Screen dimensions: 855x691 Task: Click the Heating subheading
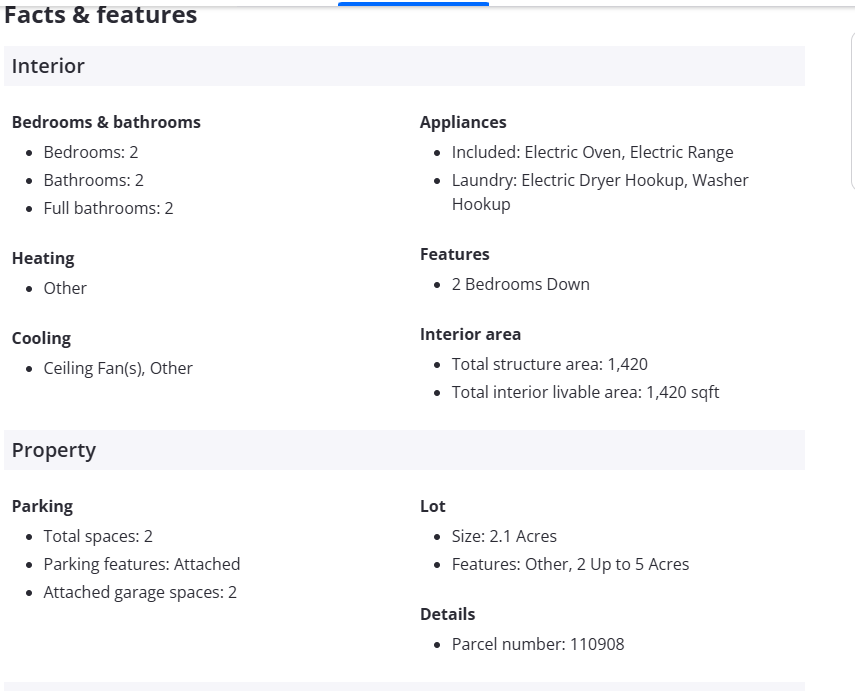pyautogui.click(x=43, y=258)
